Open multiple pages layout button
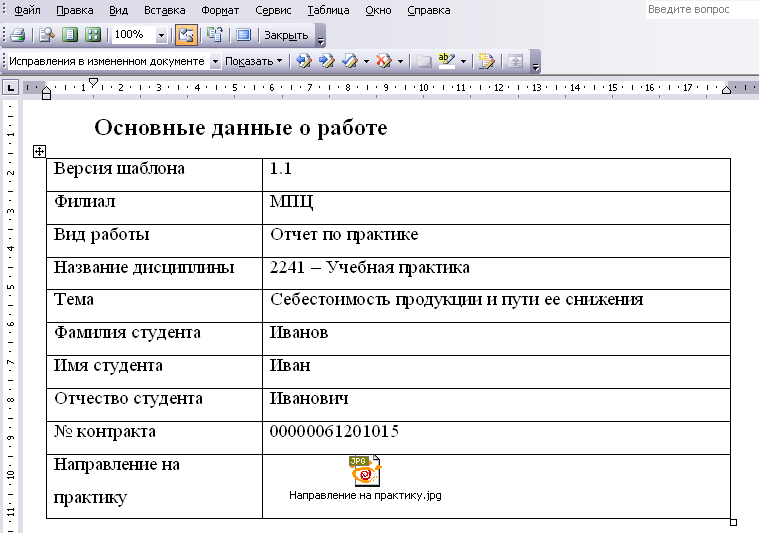 click(93, 35)
